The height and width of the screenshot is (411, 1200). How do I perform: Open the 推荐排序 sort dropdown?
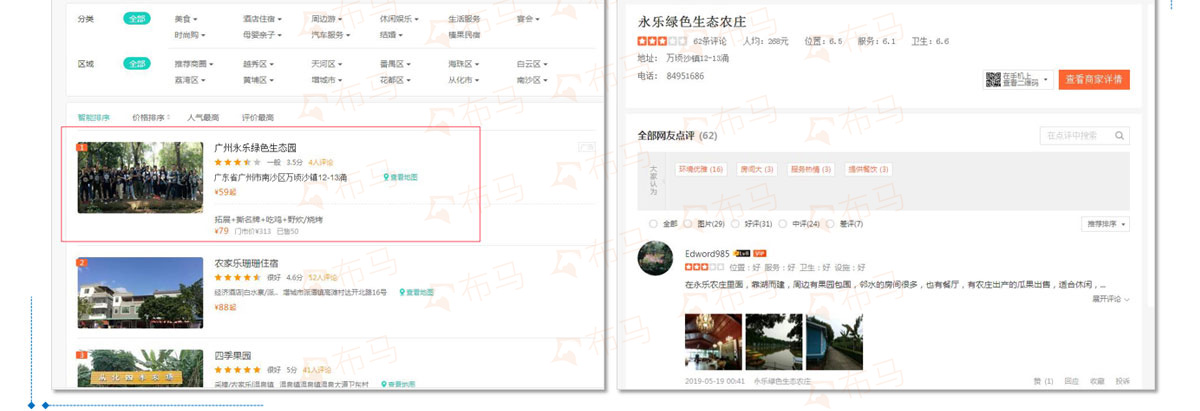click(x=1105, y=224)
